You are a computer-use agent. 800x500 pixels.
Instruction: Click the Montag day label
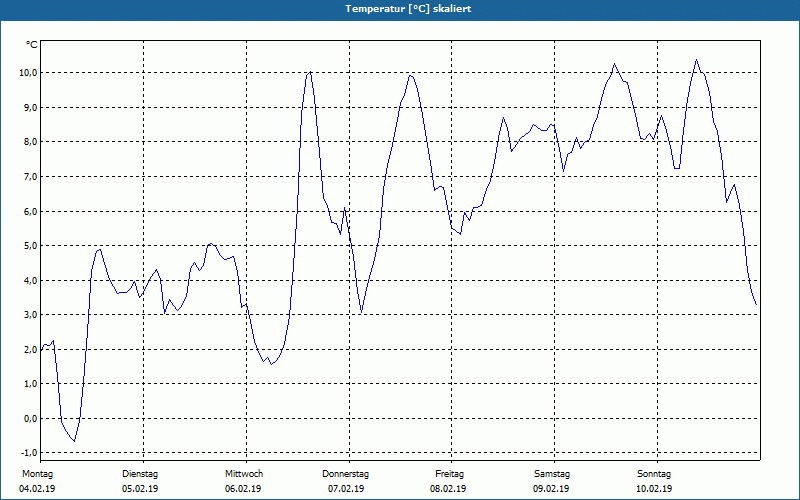[x=37, y=474]
